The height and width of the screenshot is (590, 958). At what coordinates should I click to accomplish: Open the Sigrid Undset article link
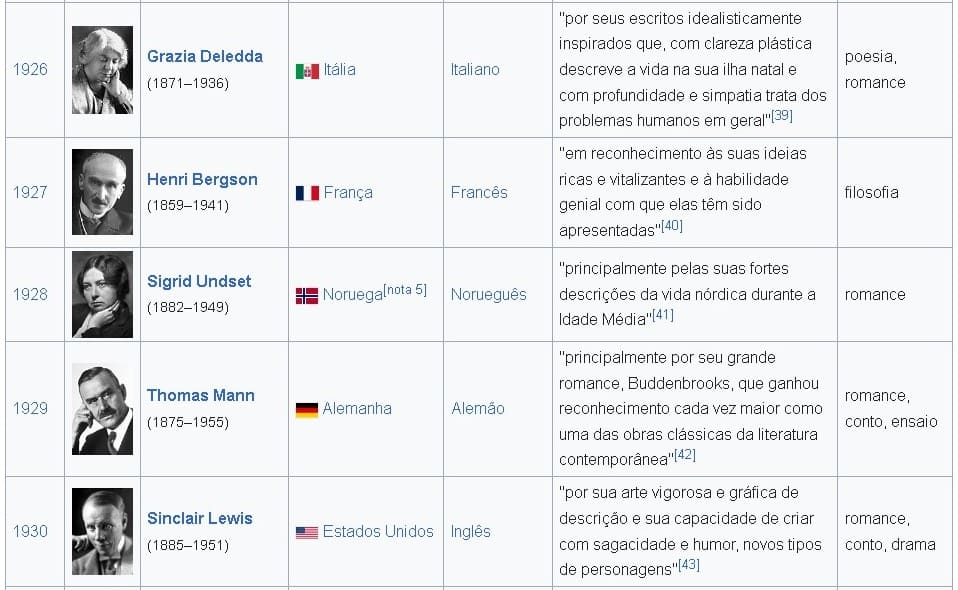pyautogui.click(x=199, y=281)
